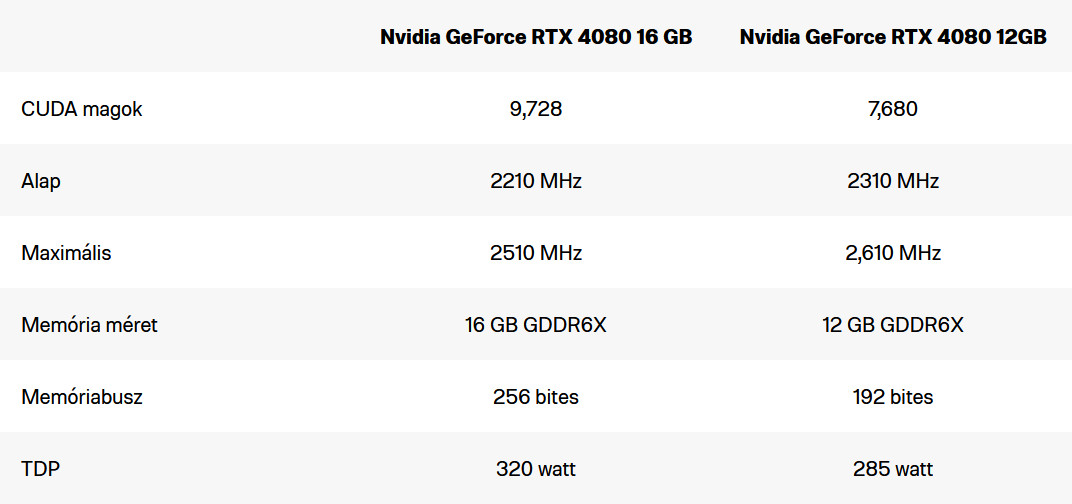Click the 12 GB GDDR6X cell
The width and height of the screenshot is (1072, 504).
893,325
